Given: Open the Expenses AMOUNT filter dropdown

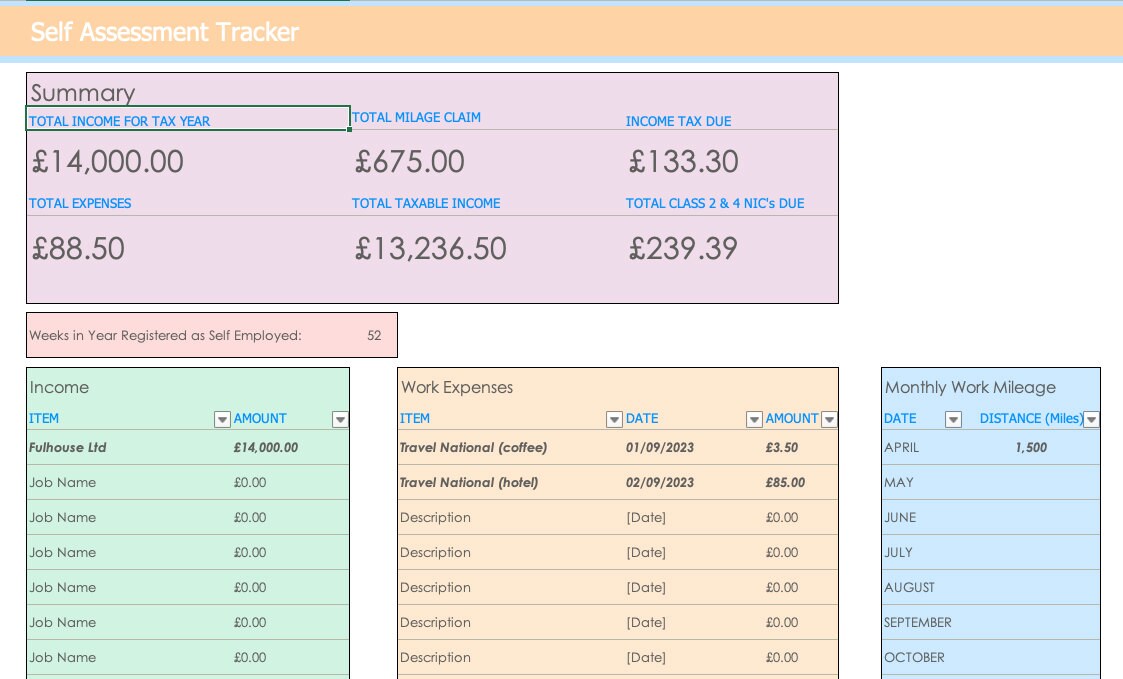Looking at the screenshot, I should pyautogui.click(x=829, y=419).
